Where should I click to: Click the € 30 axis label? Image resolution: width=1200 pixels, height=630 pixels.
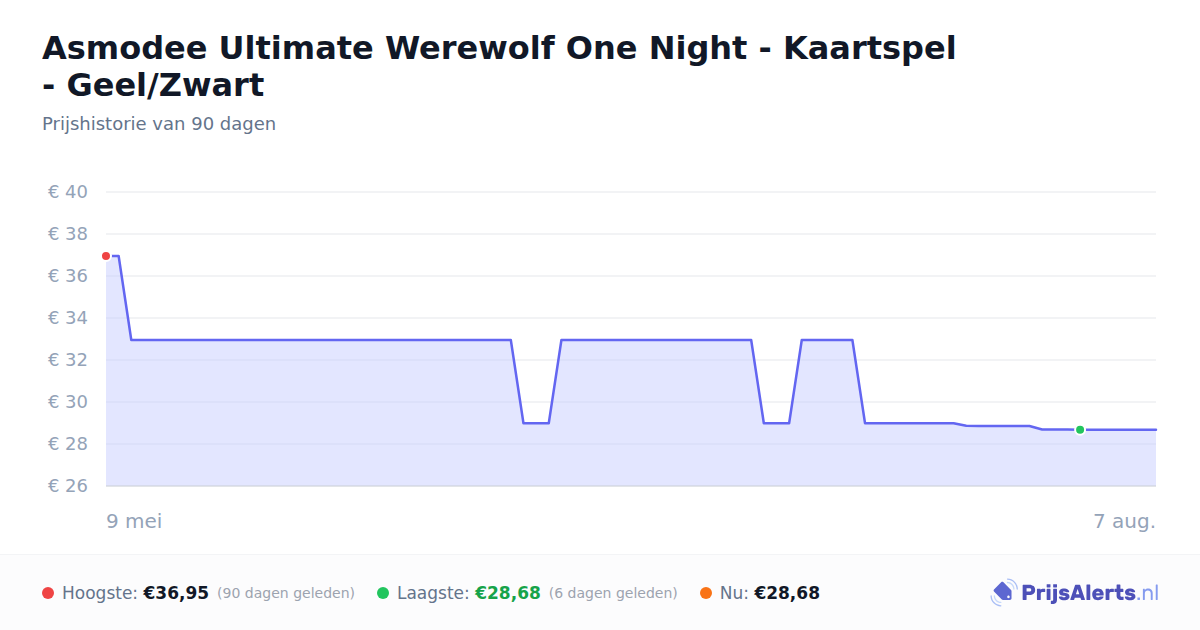point(68,402)
